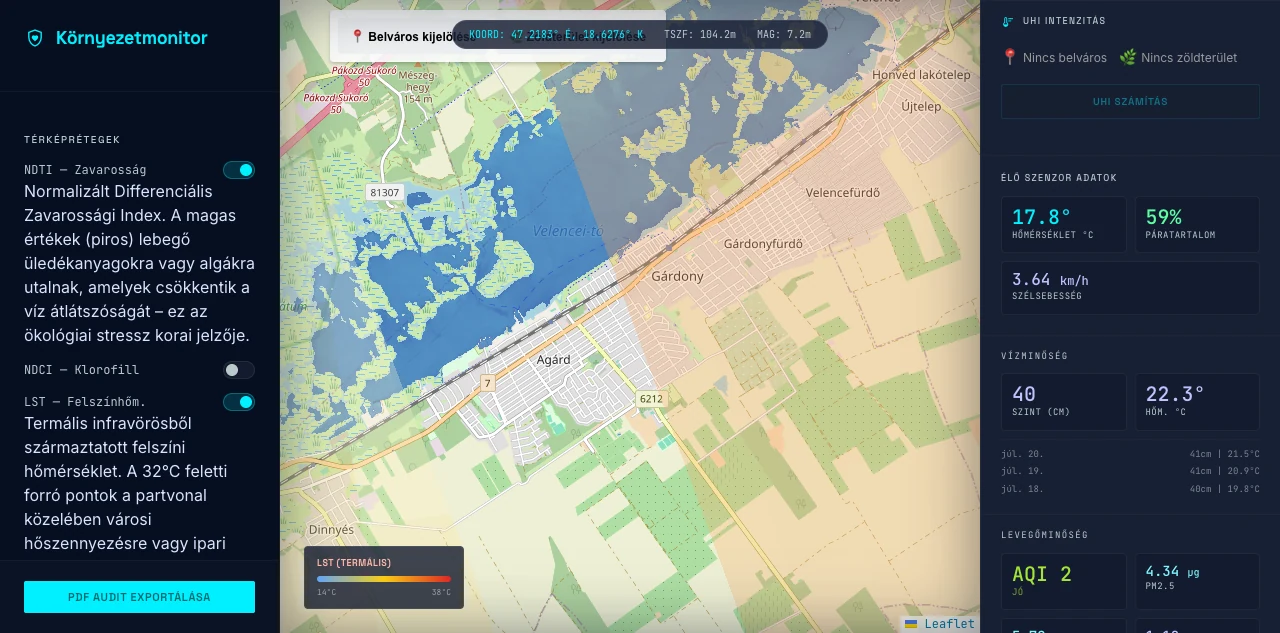Click the KOORD coordinates readout
This screenshot has width=1280, height=633.
pos(556,34)
